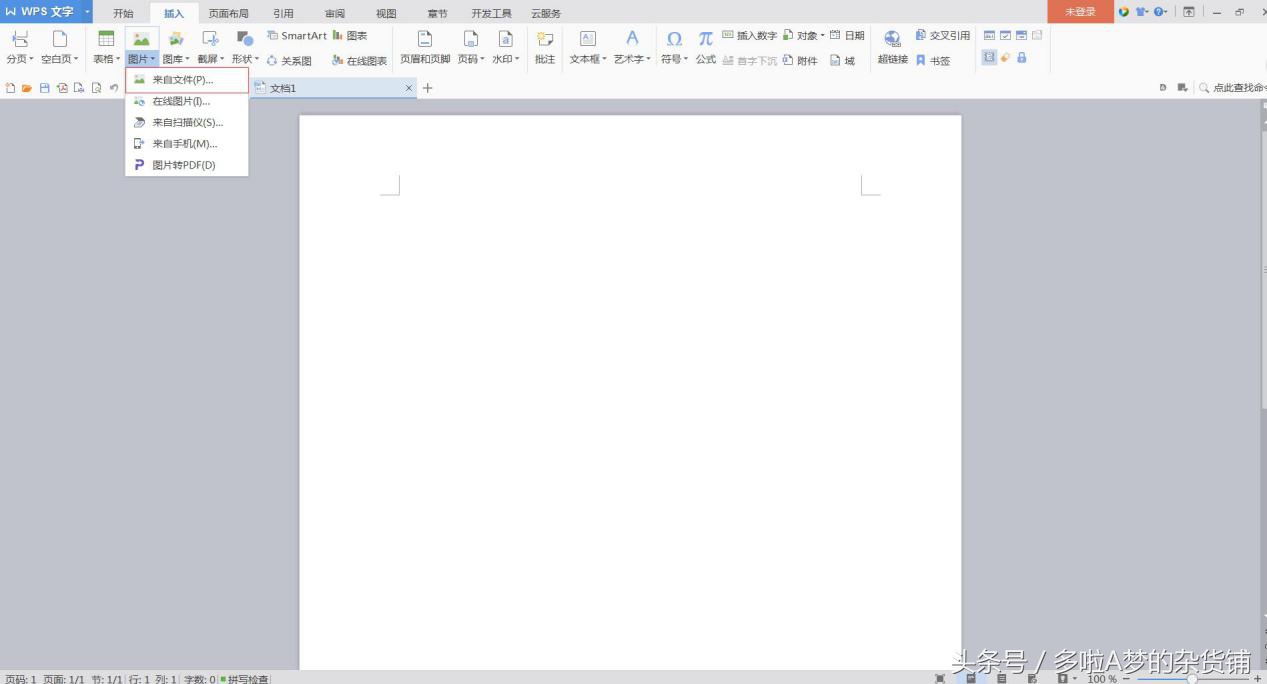Insert a blank page via 空白页
1267x684 pixels.
click(60, 39)
